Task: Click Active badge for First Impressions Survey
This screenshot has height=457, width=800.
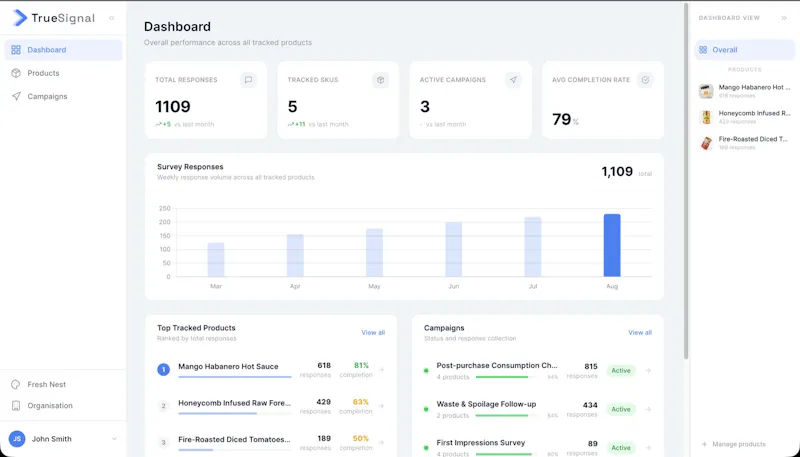Action: 621,448
